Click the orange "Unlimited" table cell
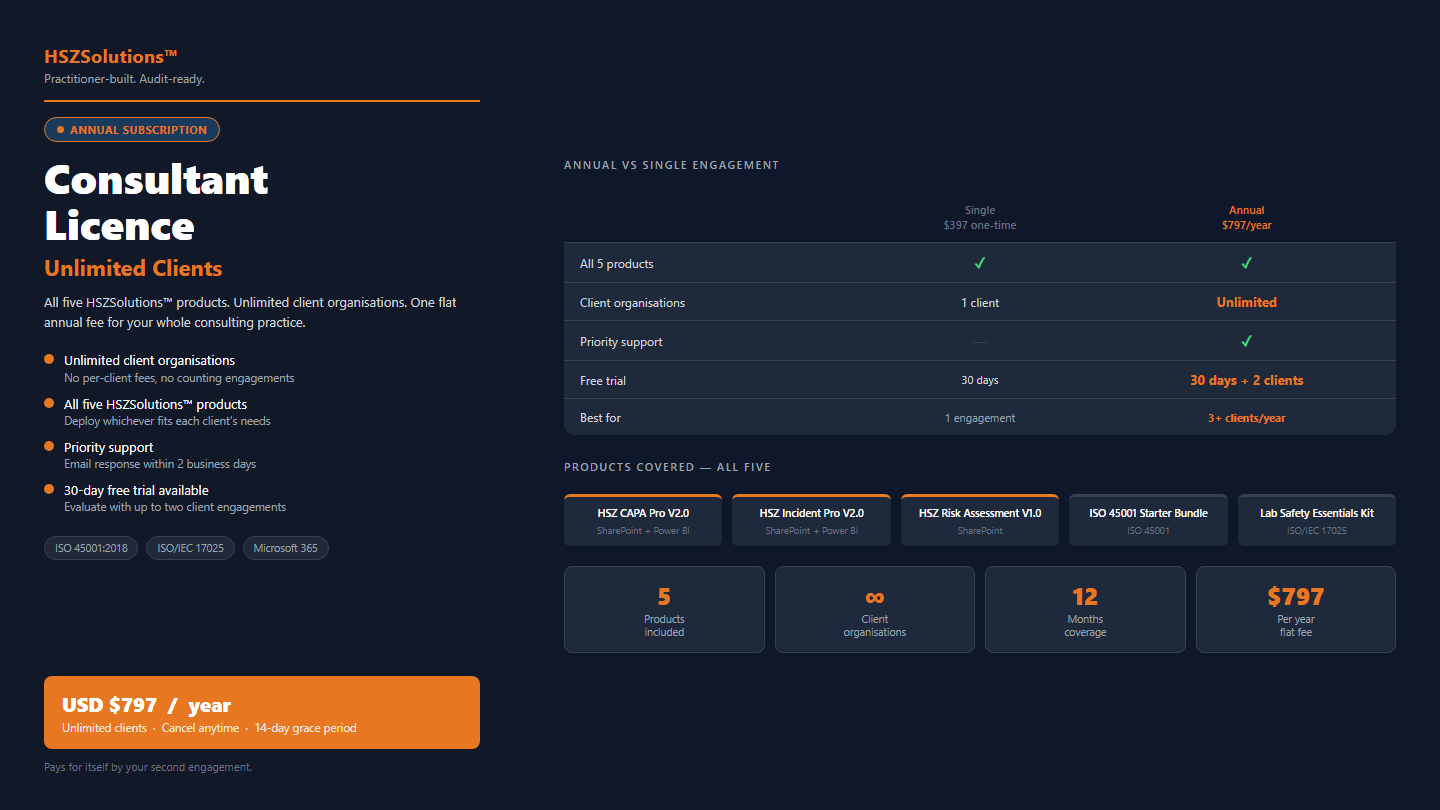The image size is (1440, 810). (x=1246, y=302)
